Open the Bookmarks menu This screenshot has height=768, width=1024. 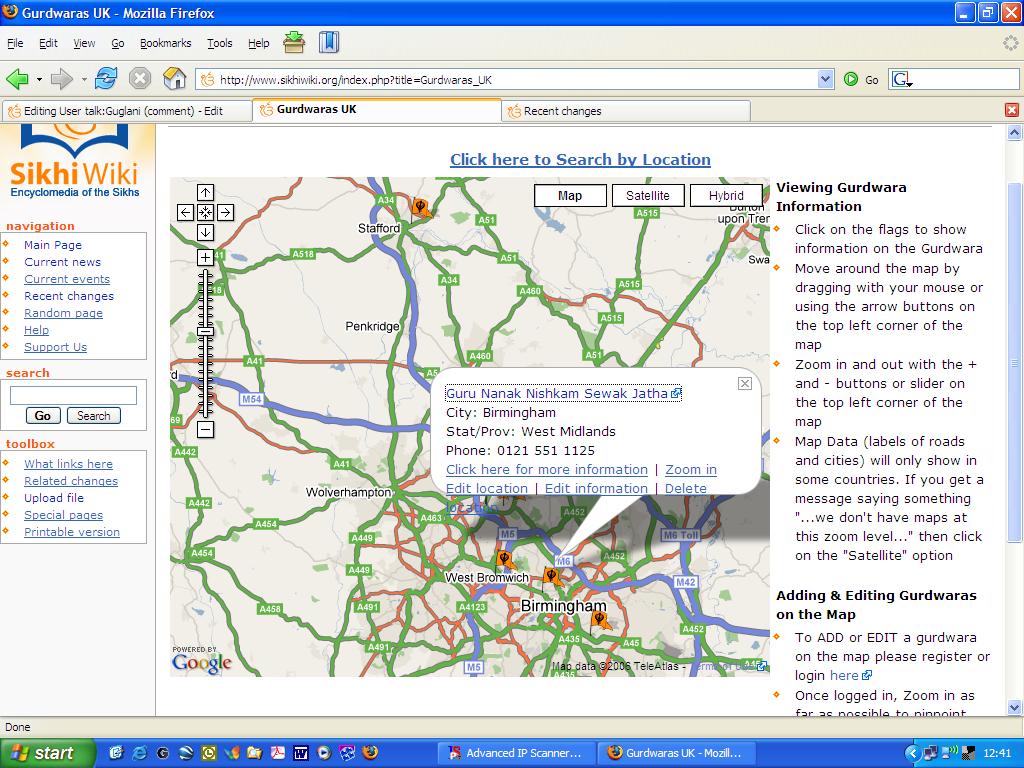click(165, 43)
